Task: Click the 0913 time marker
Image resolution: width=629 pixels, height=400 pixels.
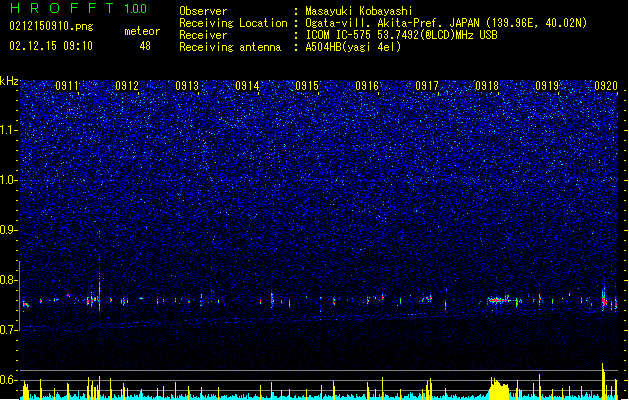Action: click(x=187, y=85)
